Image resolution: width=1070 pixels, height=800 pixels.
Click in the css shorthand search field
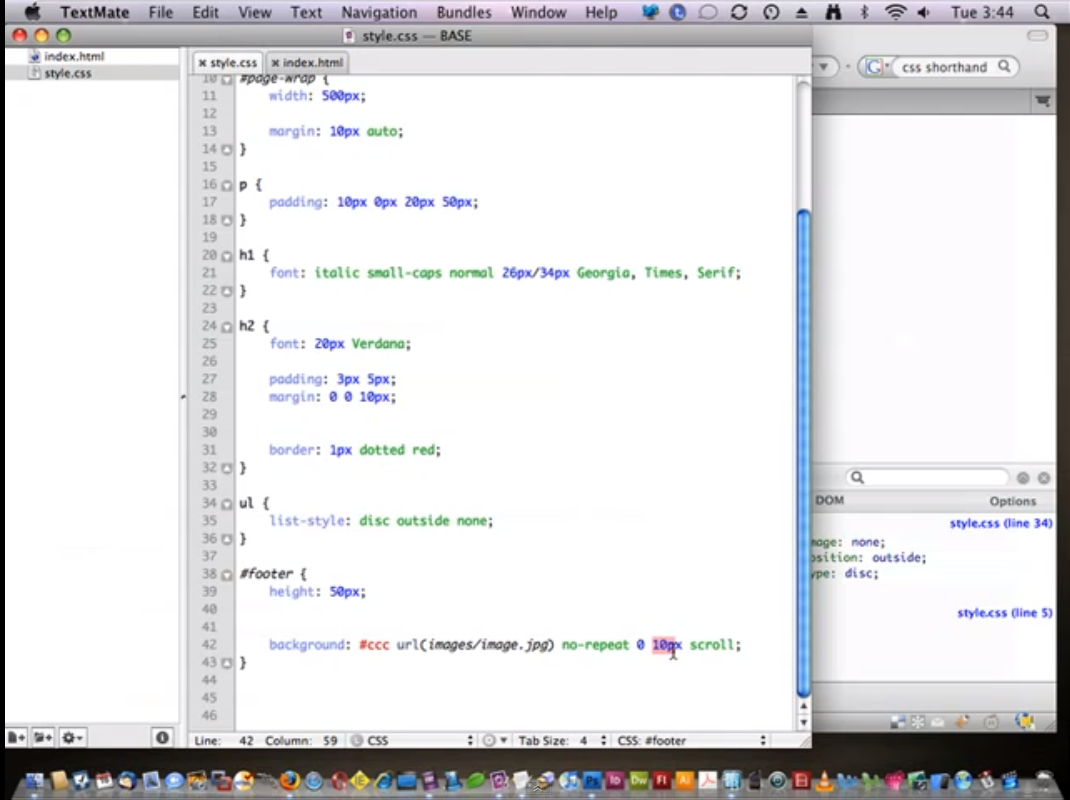click(943, 67)
